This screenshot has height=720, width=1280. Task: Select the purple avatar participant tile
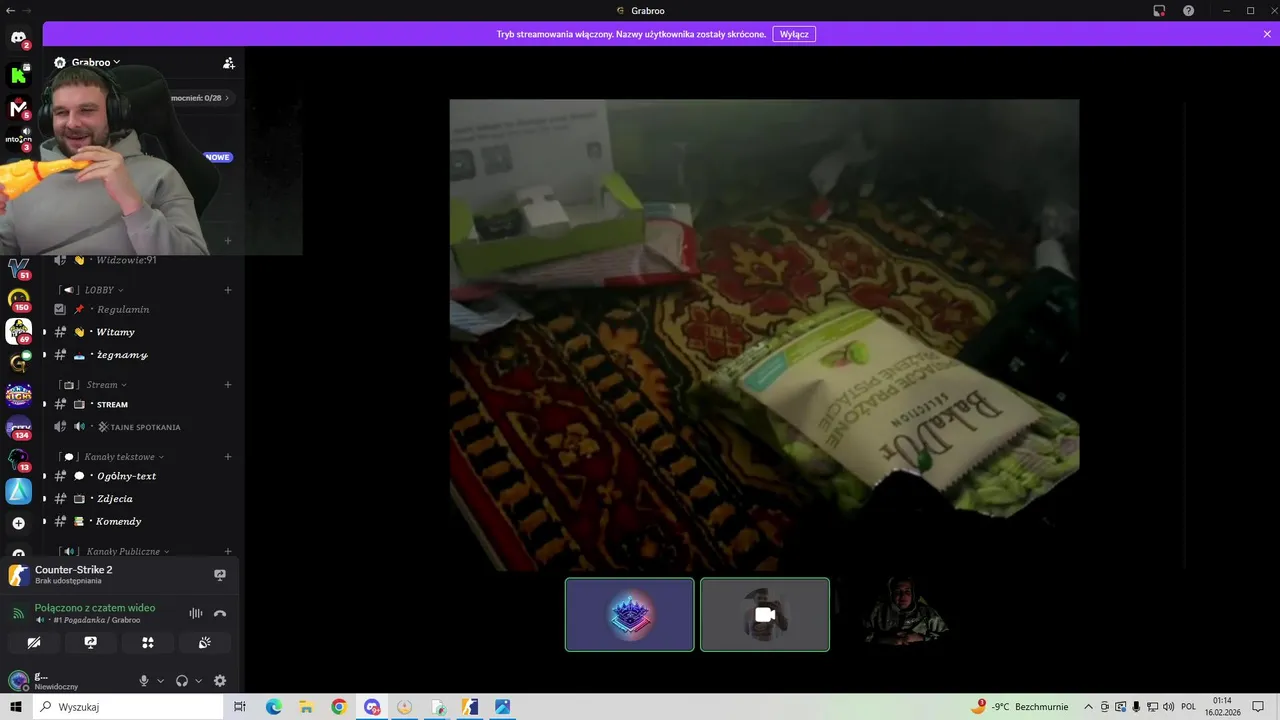(630, 615)
